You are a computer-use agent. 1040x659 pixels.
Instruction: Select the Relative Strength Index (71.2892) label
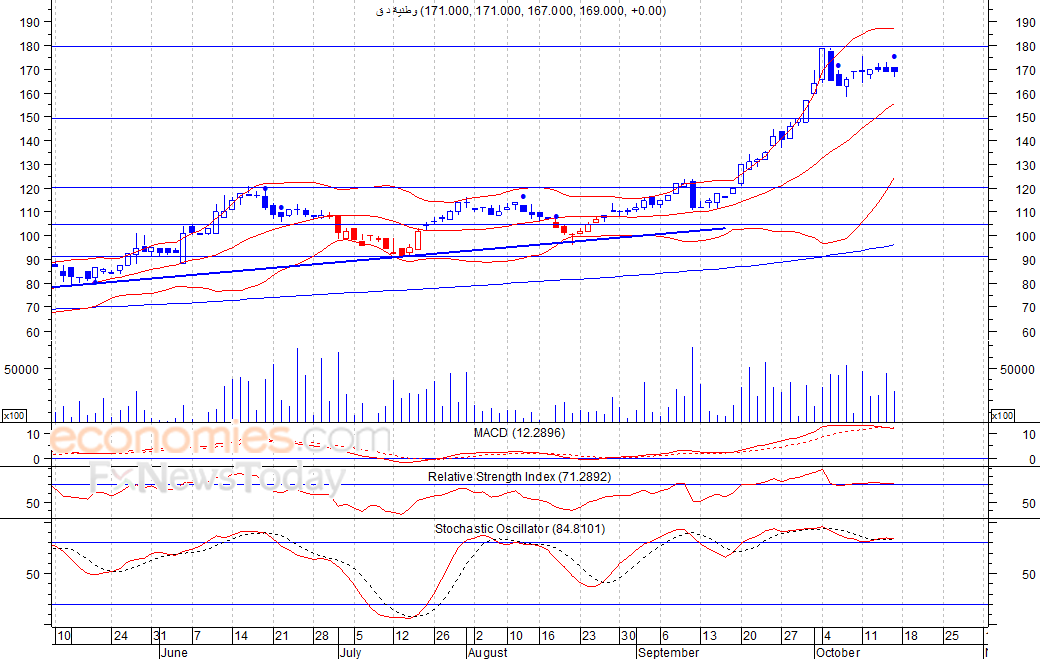(519, 477)
